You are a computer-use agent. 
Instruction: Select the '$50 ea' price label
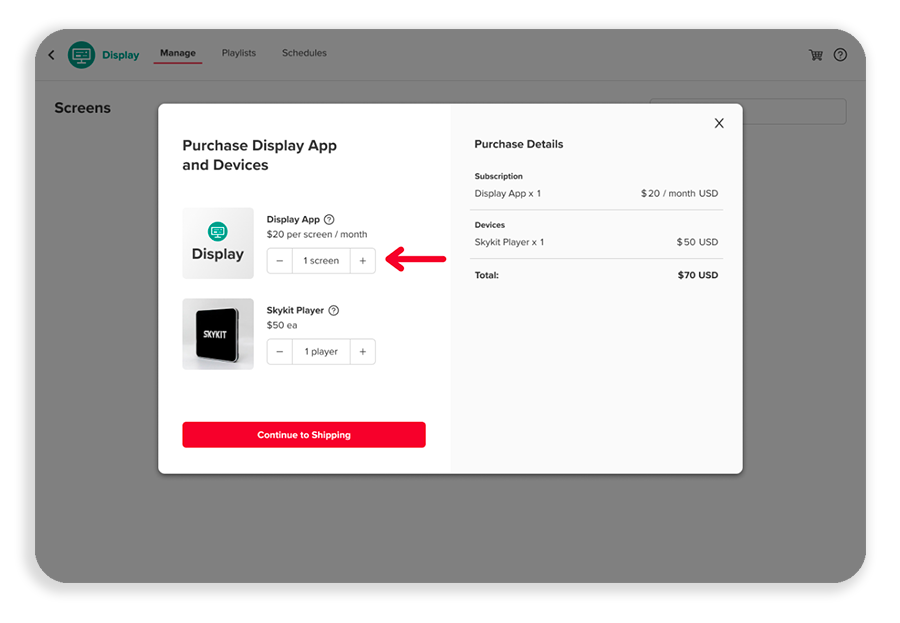[282, 325]
